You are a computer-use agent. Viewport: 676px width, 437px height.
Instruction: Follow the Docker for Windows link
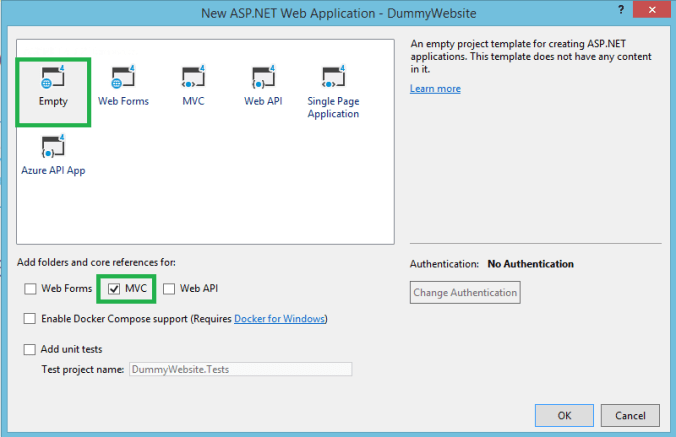coord(279,319)
